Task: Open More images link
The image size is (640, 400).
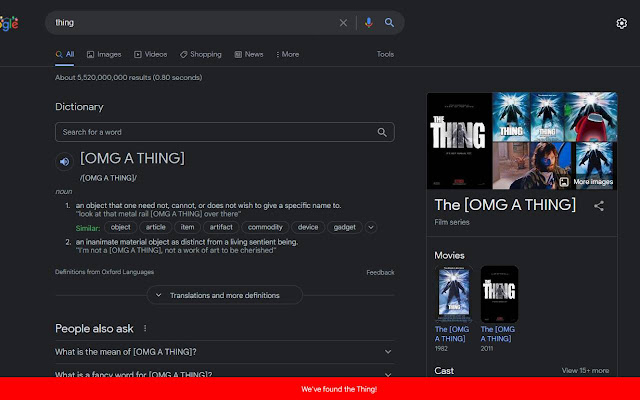Action: pyautogui.click(x=587, y=182)
